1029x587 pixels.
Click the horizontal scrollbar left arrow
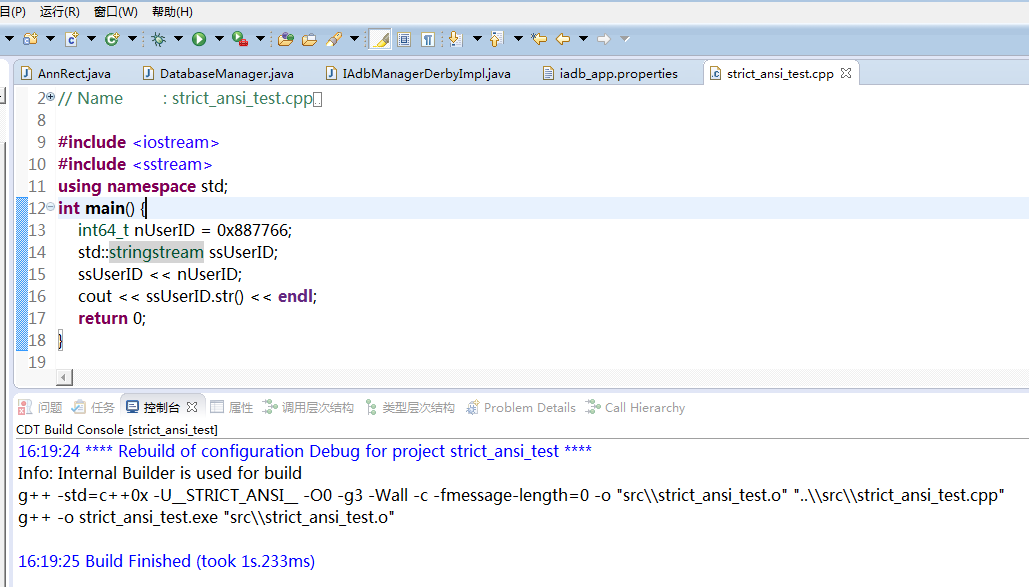65,377
